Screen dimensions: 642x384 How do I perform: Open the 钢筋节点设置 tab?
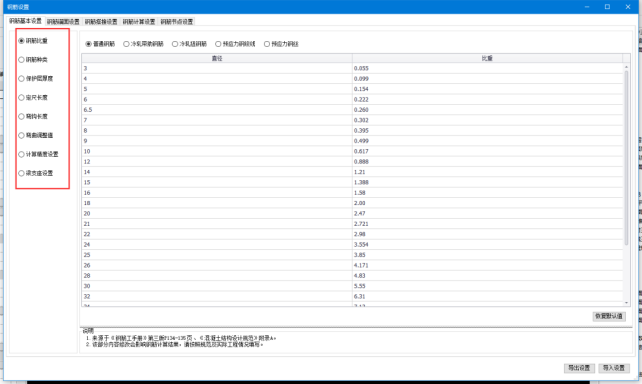point(176,22)
